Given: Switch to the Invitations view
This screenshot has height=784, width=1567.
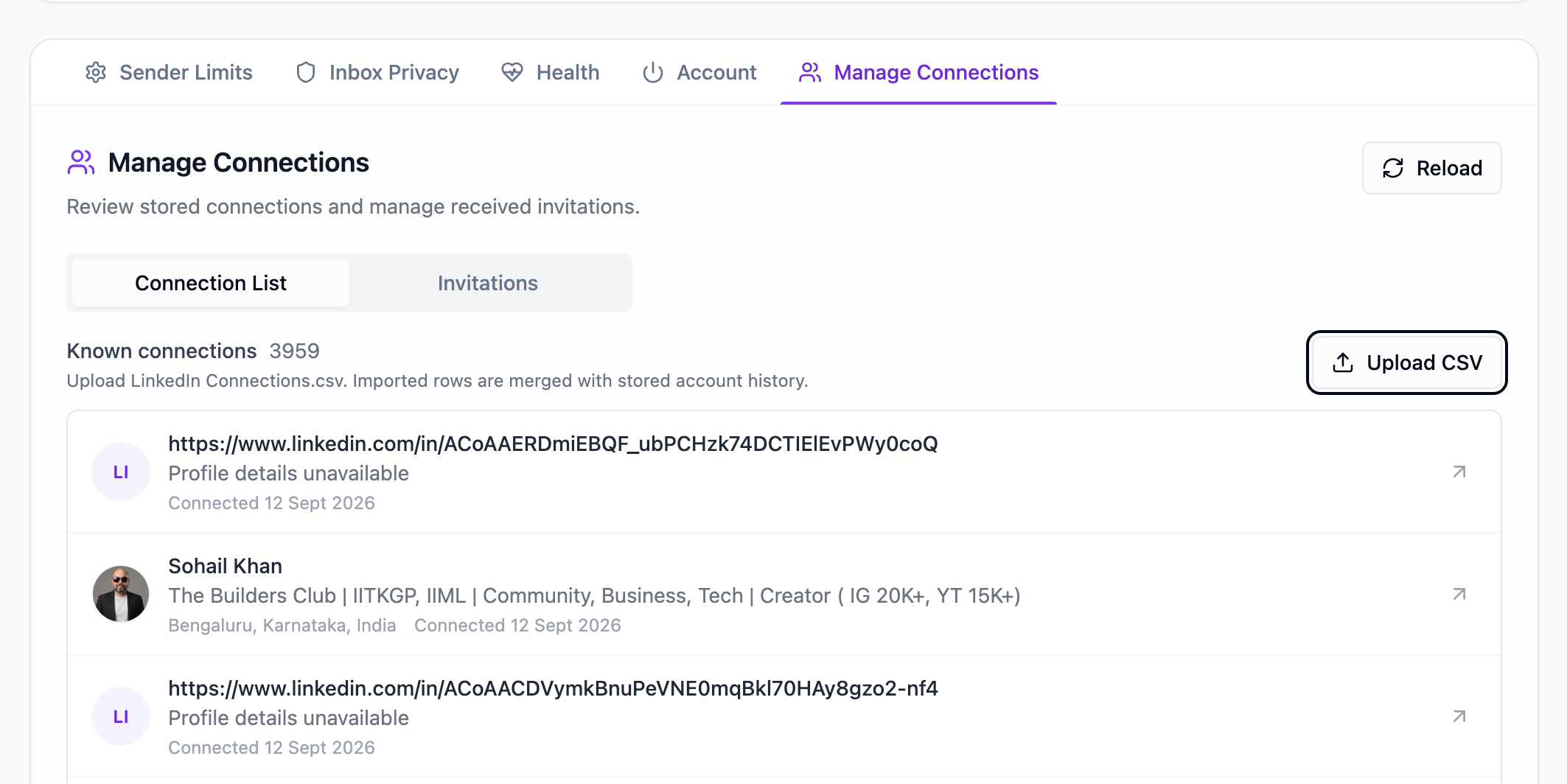Looking at the screenshot, I should [488, 283].
